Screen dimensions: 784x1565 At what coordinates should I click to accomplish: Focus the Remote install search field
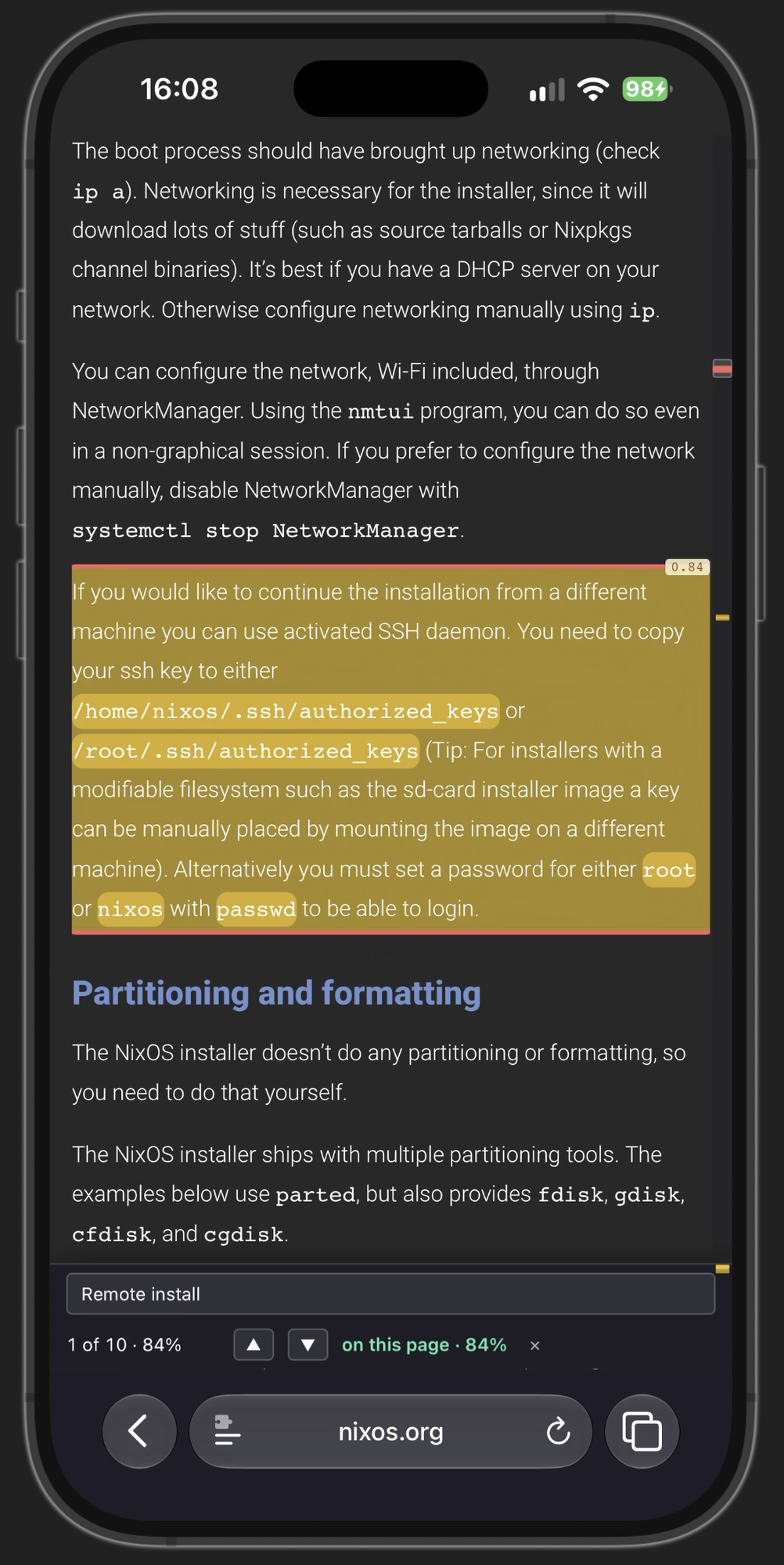pos(390,1294)
